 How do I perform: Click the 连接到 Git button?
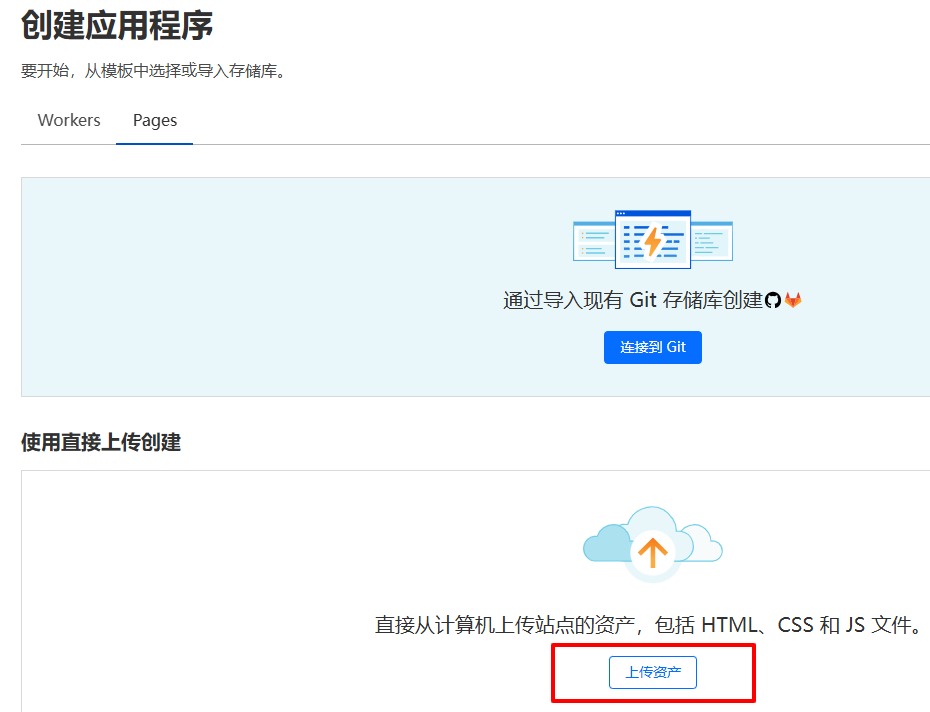pyautogui.click(x=652, y=347)
